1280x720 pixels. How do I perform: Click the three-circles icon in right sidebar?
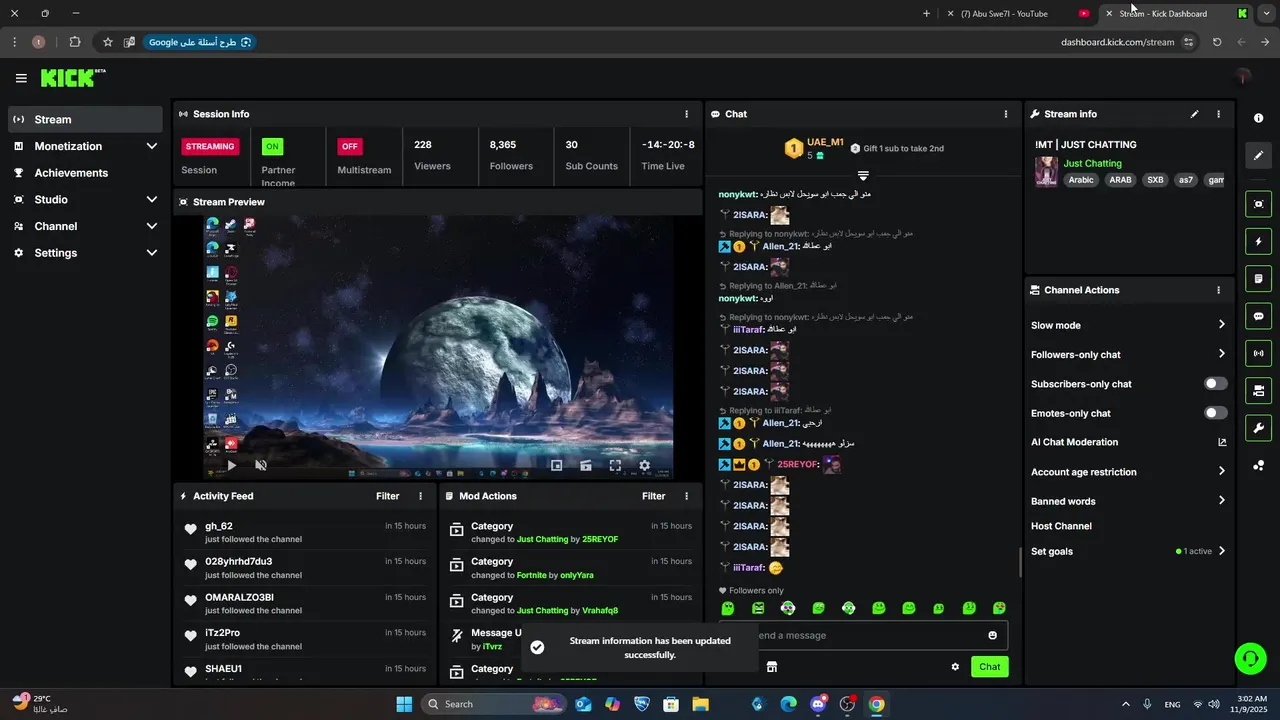pyautogui.click(x=1258, y=465)
